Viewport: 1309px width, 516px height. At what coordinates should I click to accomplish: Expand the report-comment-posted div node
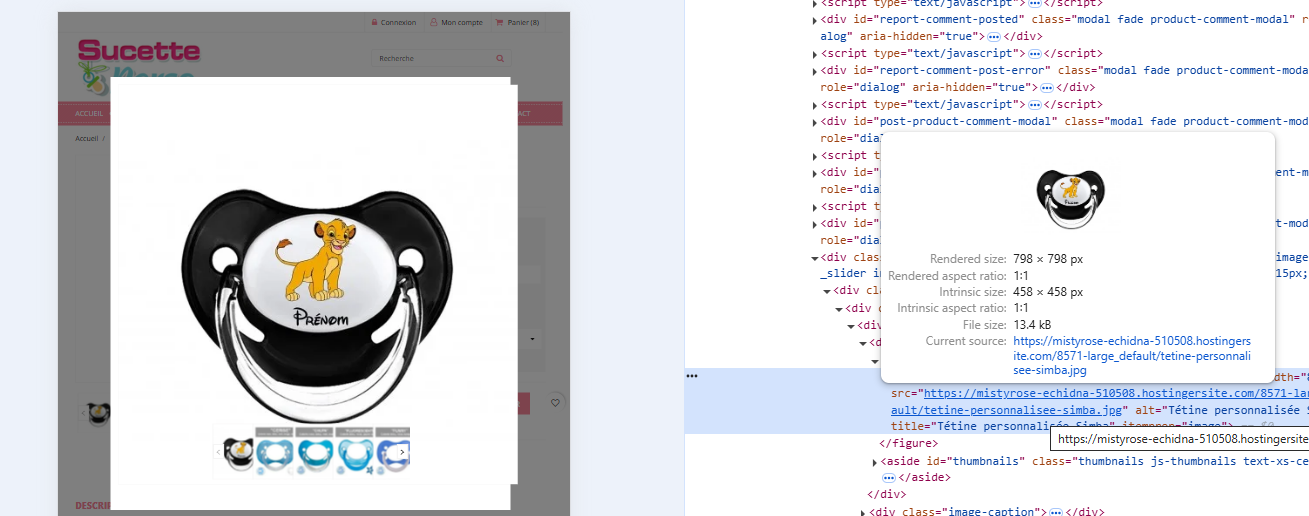[x=814, y=19]
